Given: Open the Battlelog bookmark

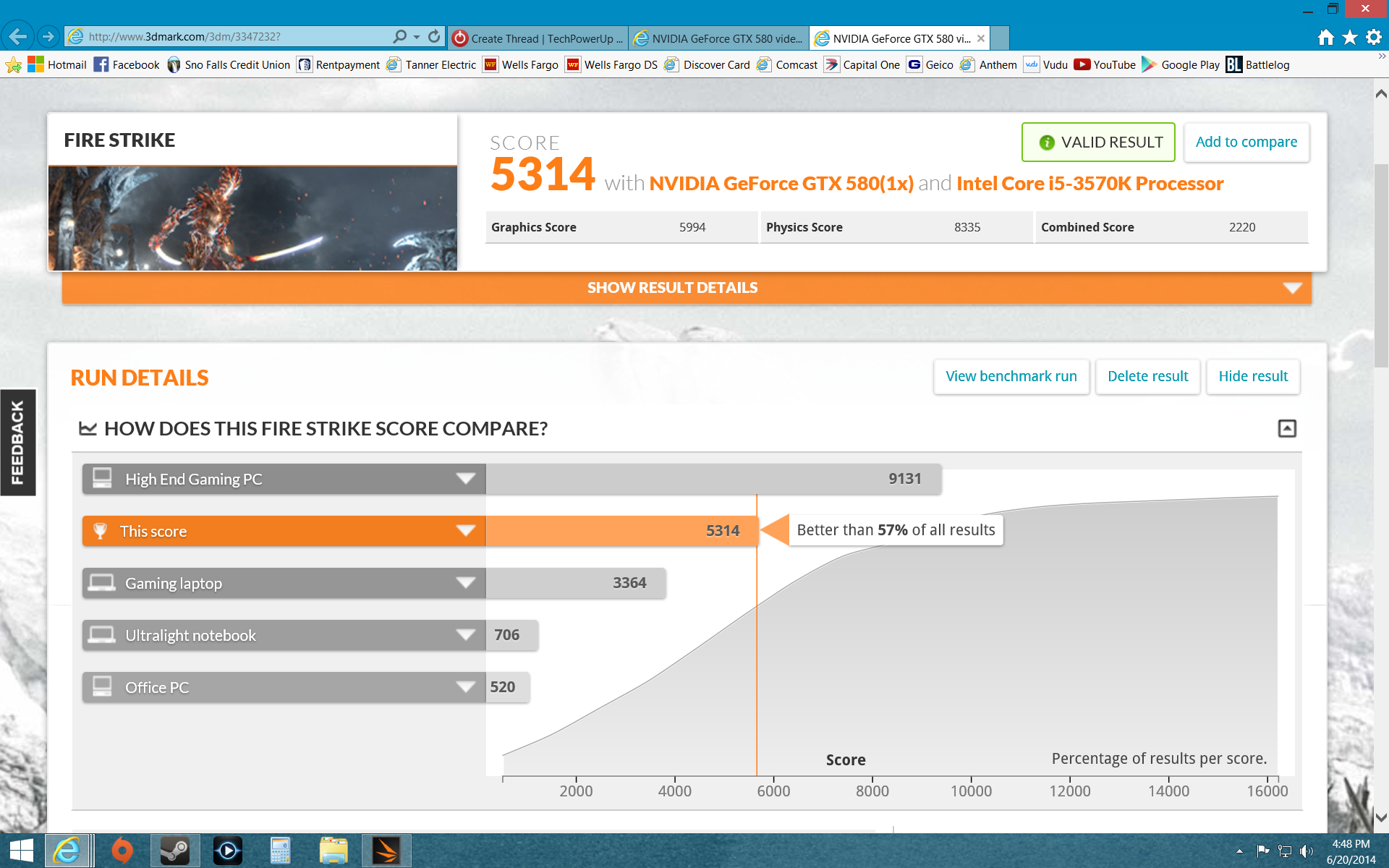Looking at the screenshot, I should pos(1258,65).
